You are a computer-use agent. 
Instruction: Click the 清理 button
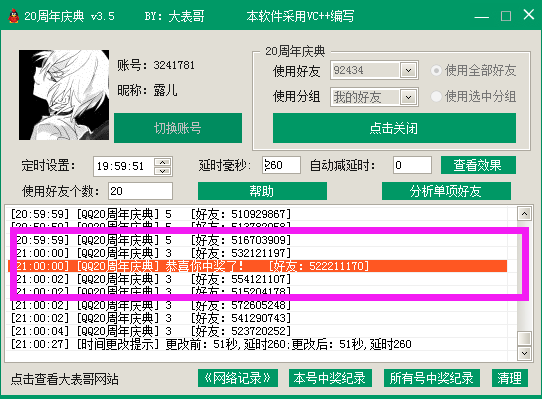(510, 378)
